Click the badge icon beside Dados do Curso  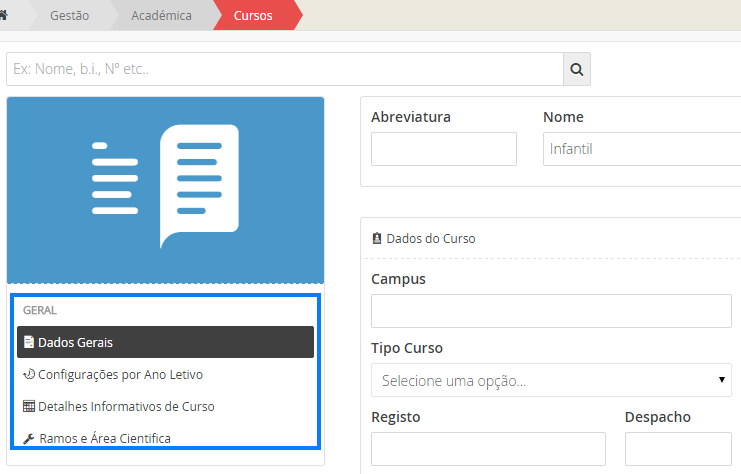pos(376,239)
